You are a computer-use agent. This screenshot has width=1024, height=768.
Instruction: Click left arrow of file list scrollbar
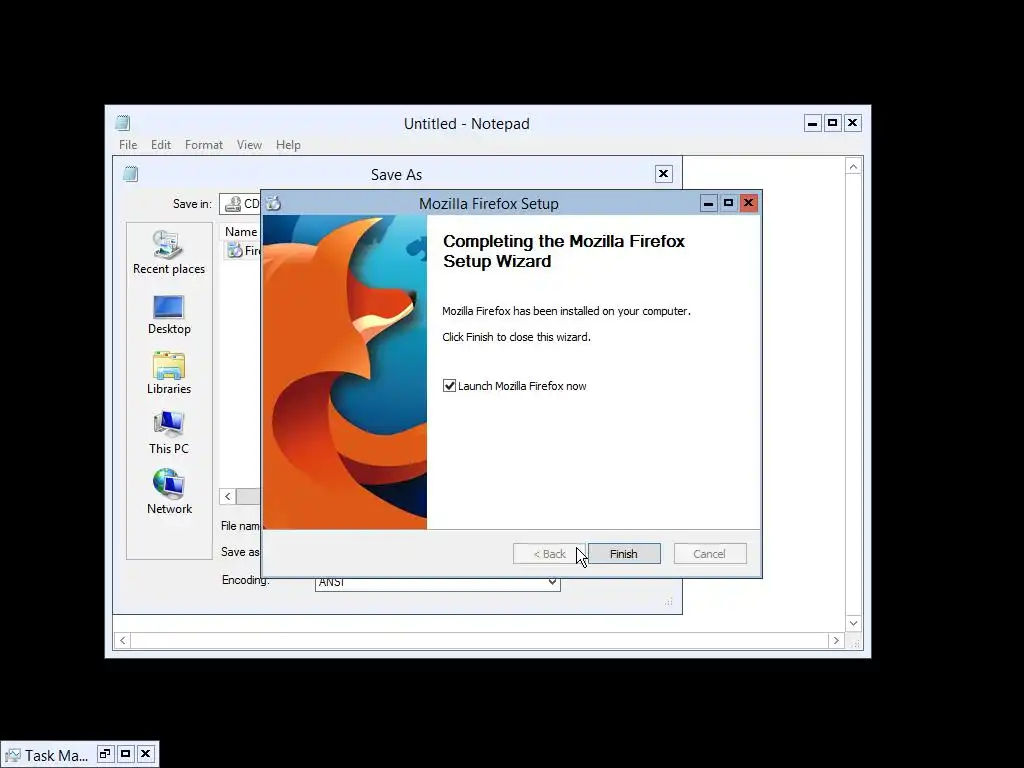pos(227,496)
